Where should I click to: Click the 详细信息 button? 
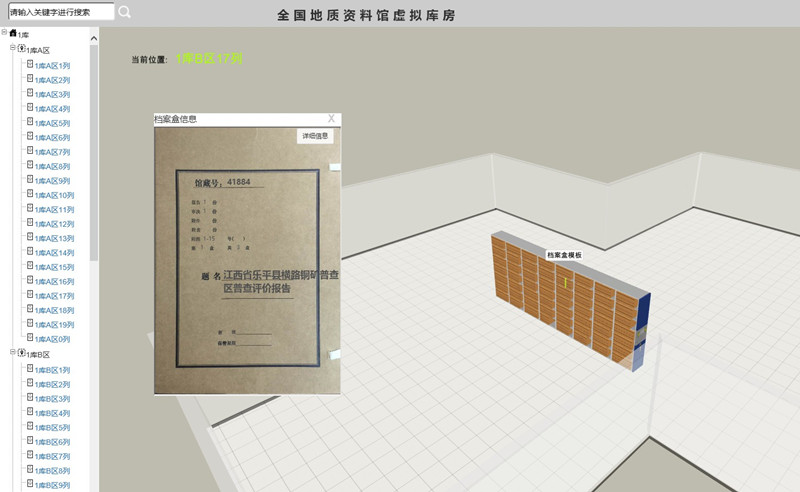315,136
